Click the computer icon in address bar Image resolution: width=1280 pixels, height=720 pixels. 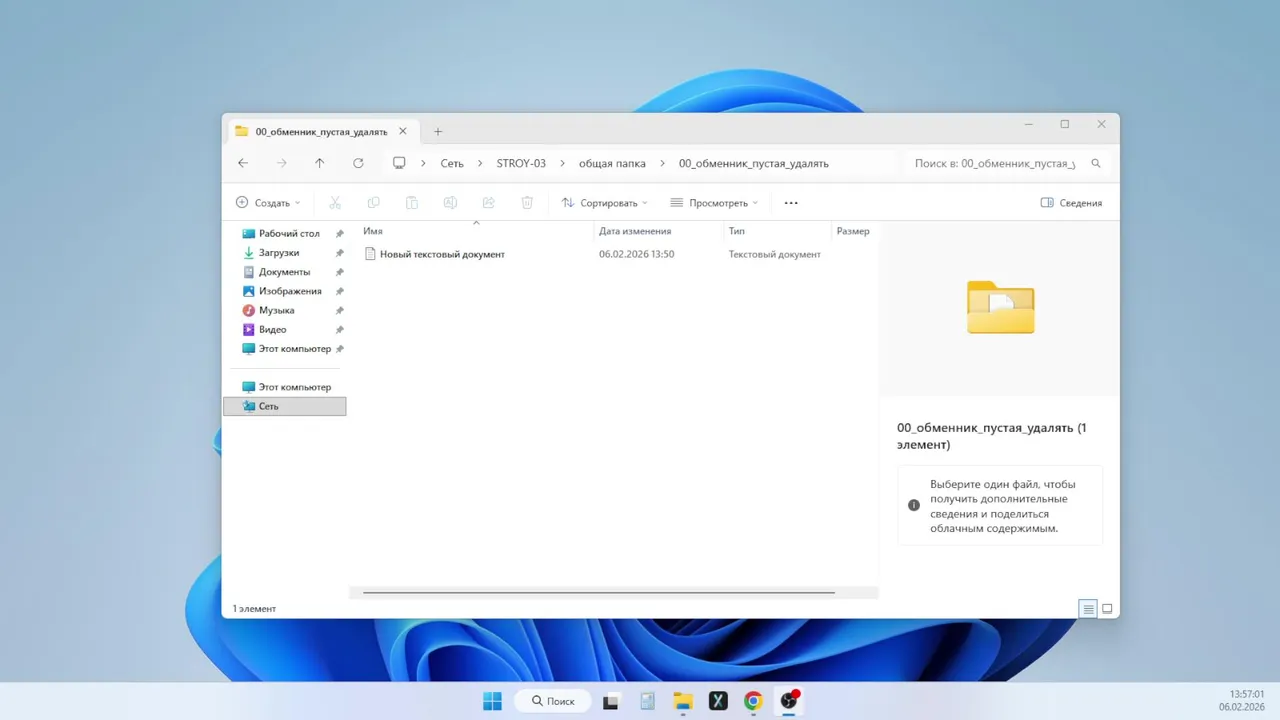coord(399,163)
